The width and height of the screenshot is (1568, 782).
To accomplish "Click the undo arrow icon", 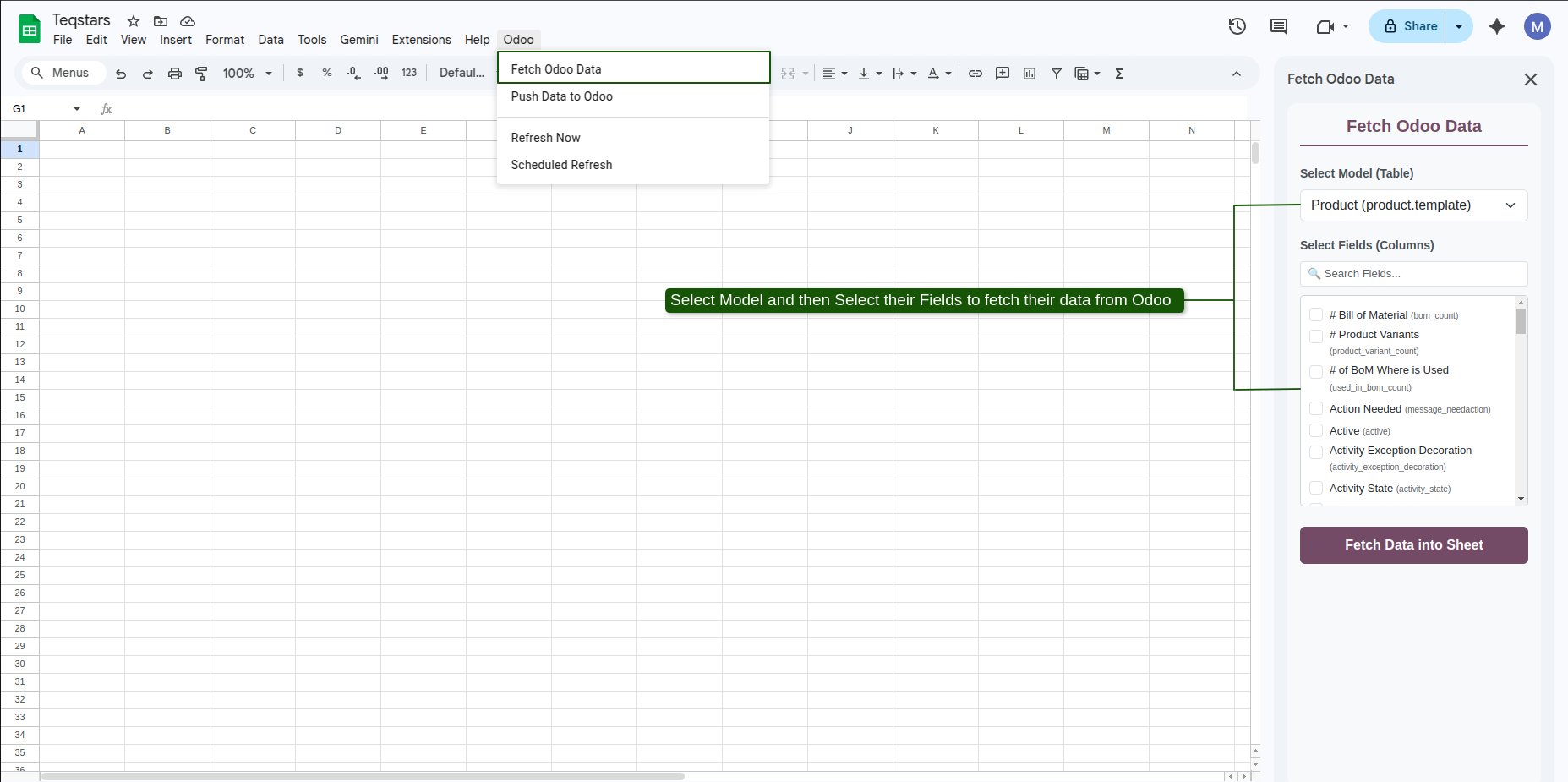I will click(x=121, y=74).
